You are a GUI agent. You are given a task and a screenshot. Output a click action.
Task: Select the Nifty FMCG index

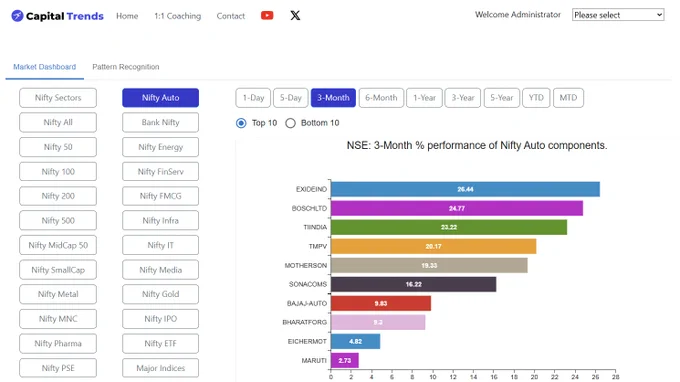tap(160, 196)
